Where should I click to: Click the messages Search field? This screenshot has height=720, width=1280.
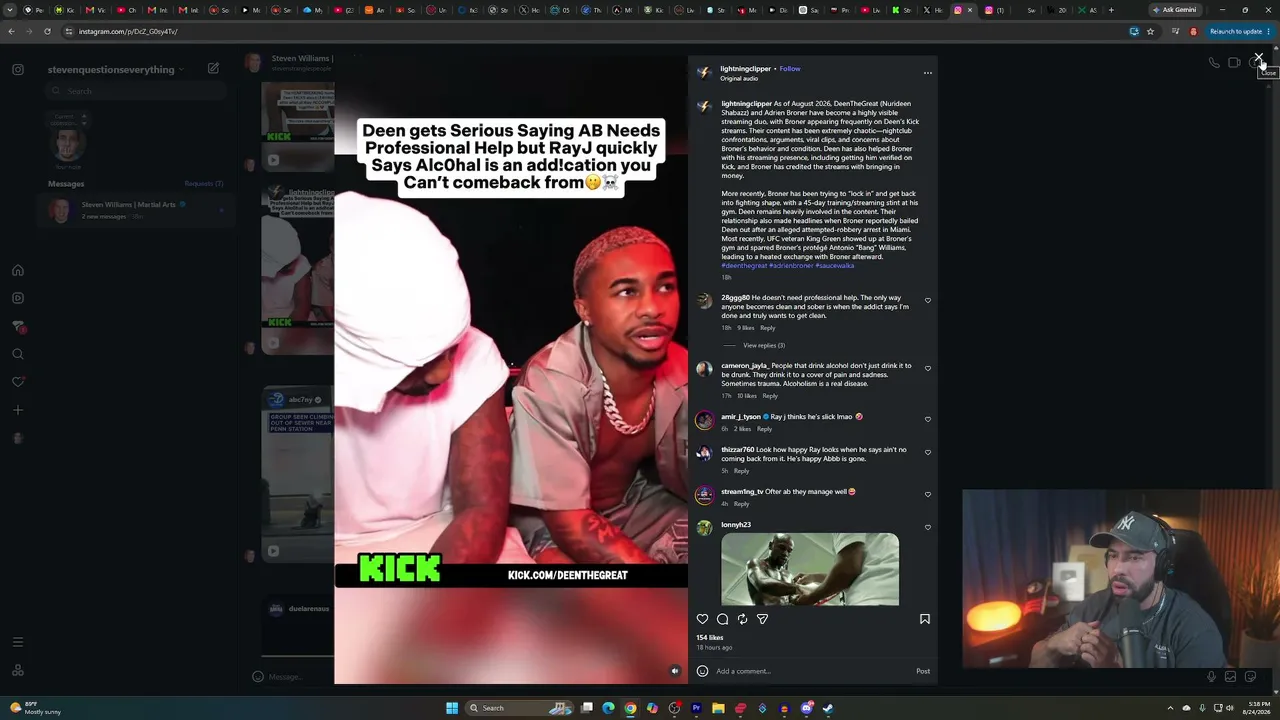(x=136, y=91)
